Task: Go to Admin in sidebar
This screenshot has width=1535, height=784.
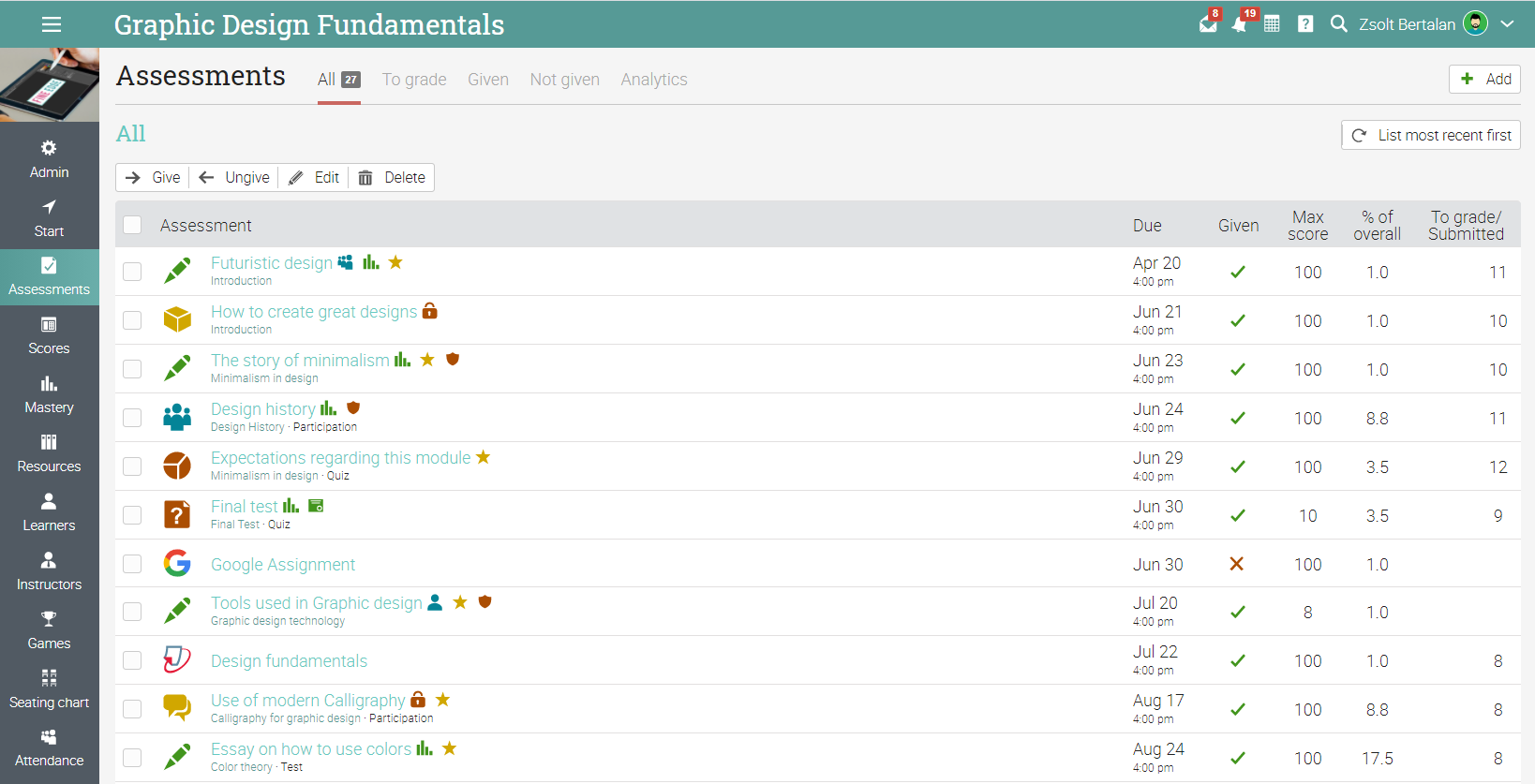Action: 49,160
